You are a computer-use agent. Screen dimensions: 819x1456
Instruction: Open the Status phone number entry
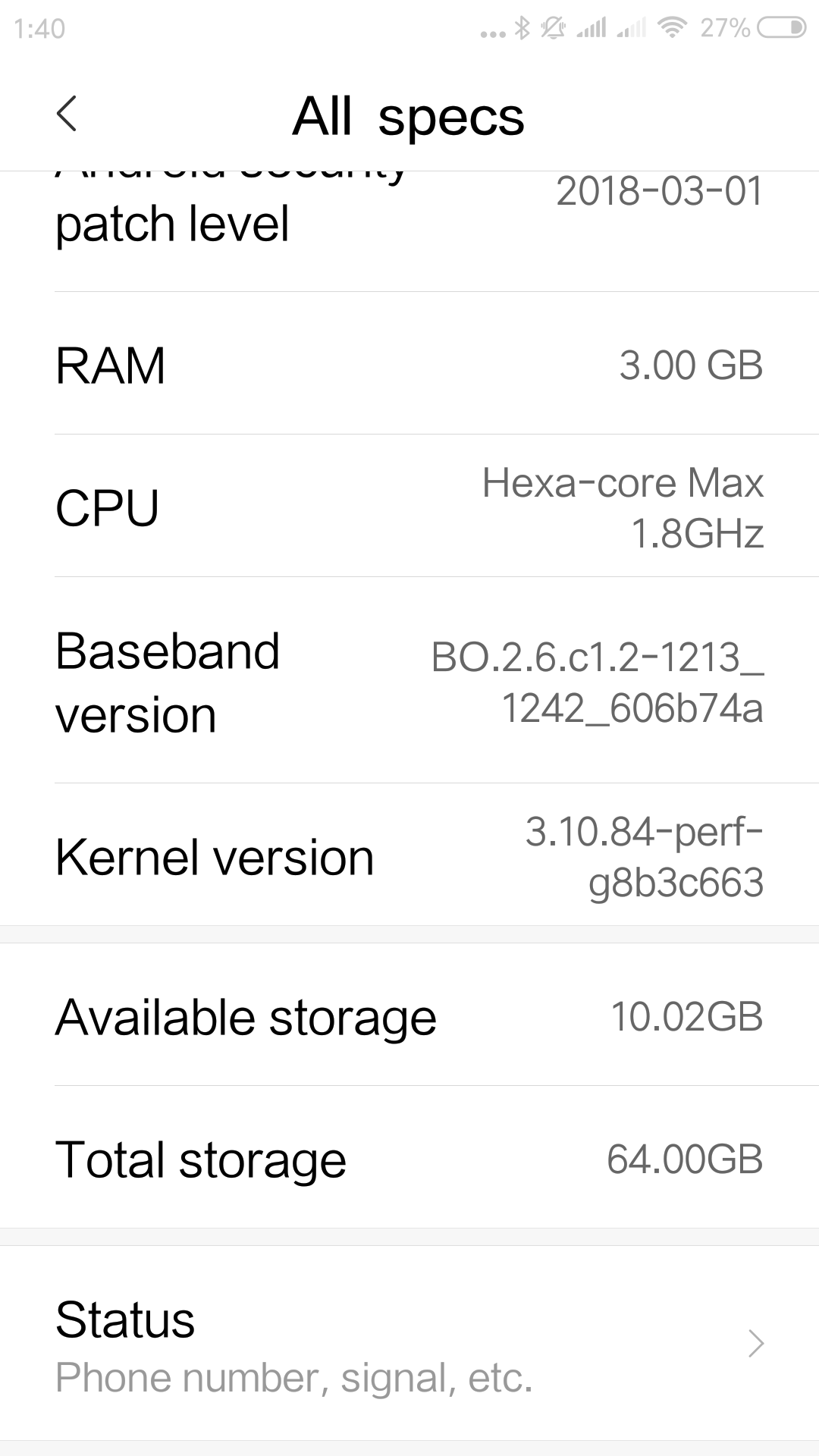pos(294,1345)
